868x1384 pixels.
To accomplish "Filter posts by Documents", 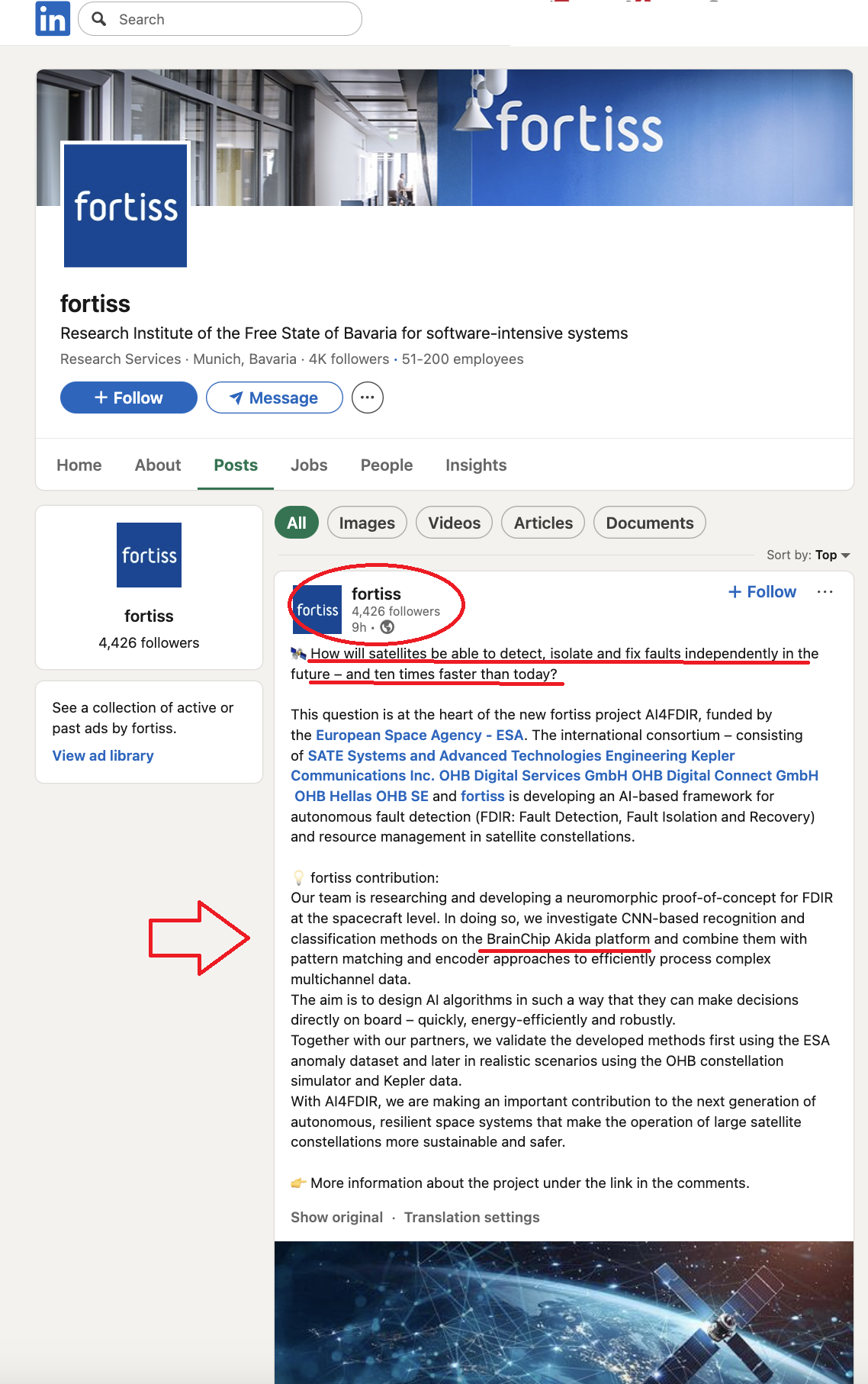I will pyautogui.click(x=649, y=523).
